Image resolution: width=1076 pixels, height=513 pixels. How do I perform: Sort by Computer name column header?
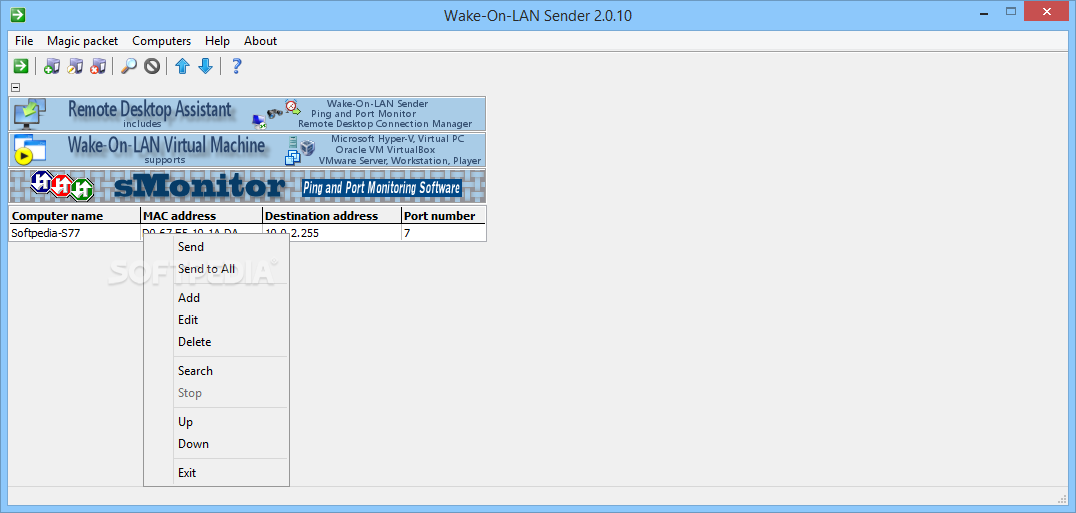tap(74, 215)
